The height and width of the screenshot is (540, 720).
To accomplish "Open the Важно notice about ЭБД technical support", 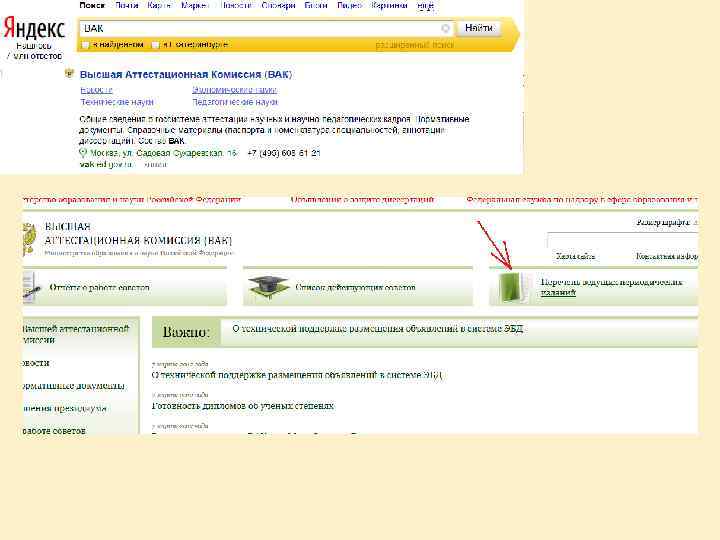I will pyautogui.click(x=377, y=329).
